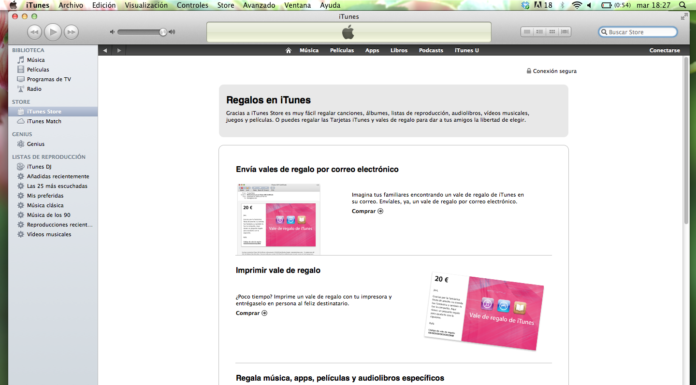The width and height of the screenshot is (696, 385).
Task: Open the Mis preferidas playlist
Action: (x=53, y=196)
